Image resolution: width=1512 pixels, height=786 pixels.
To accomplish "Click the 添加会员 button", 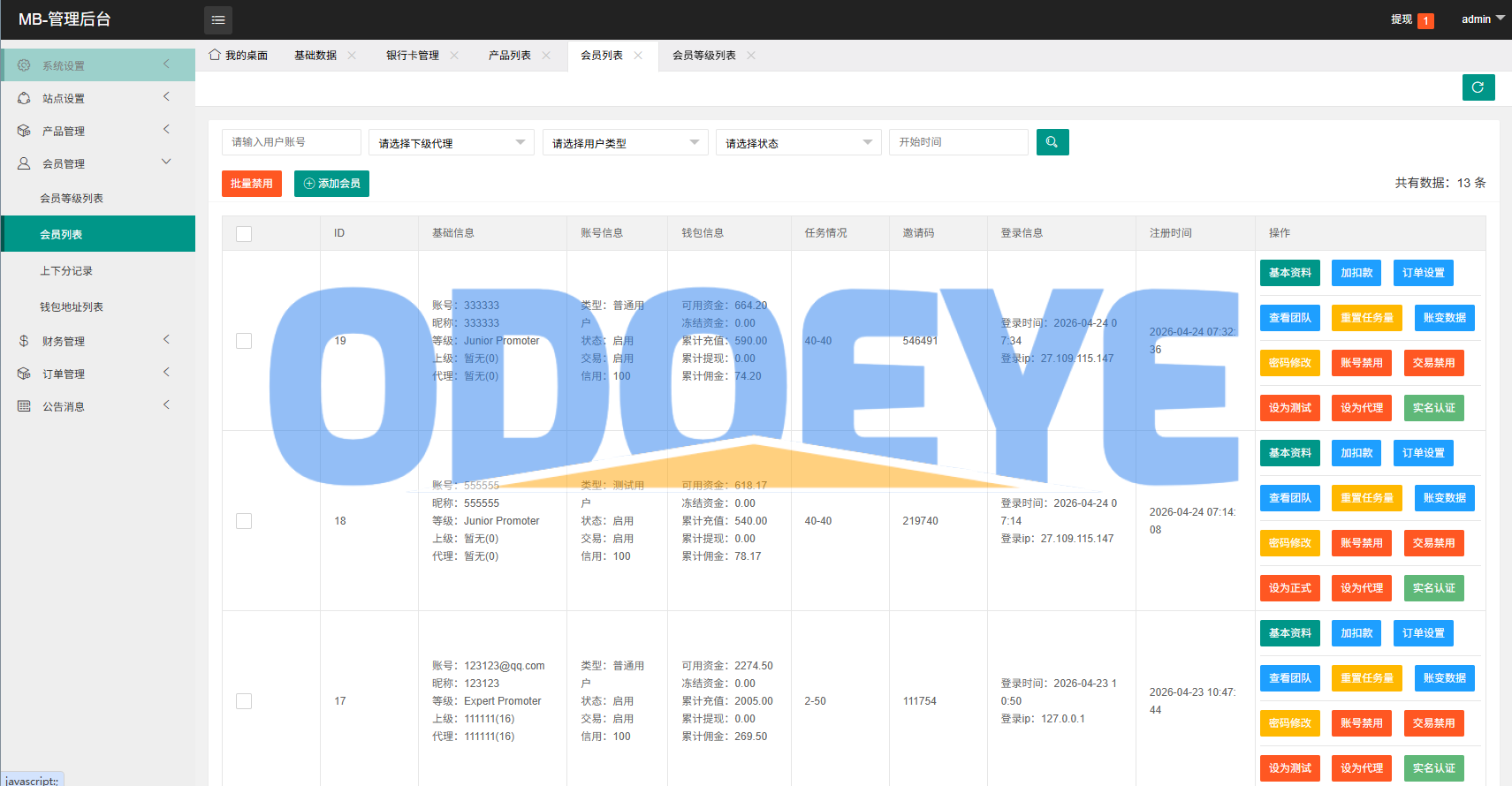I will 331,184.
